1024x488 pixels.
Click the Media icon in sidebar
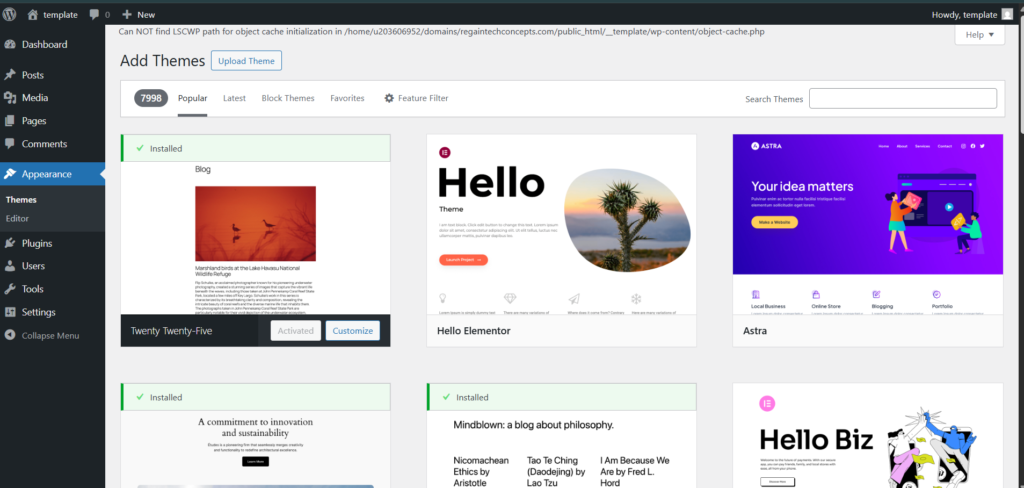pyautogui.click(x=10, y=98)
